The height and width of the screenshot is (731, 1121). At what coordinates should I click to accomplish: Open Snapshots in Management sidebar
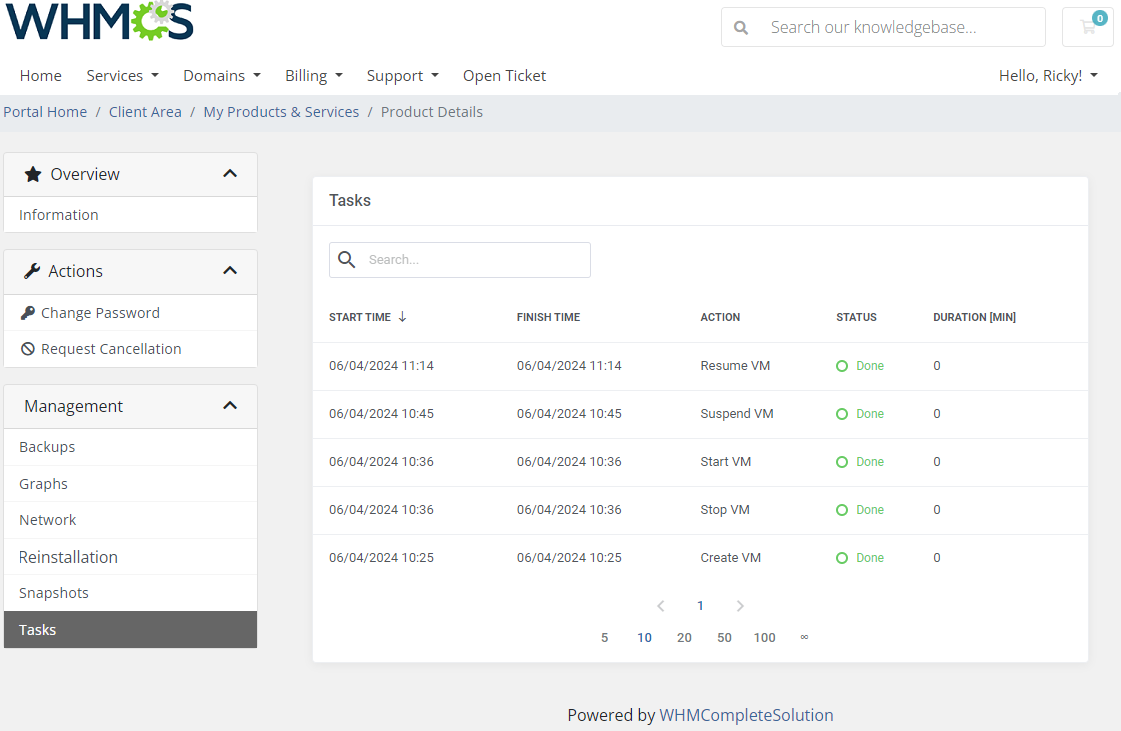click(130, 593)
